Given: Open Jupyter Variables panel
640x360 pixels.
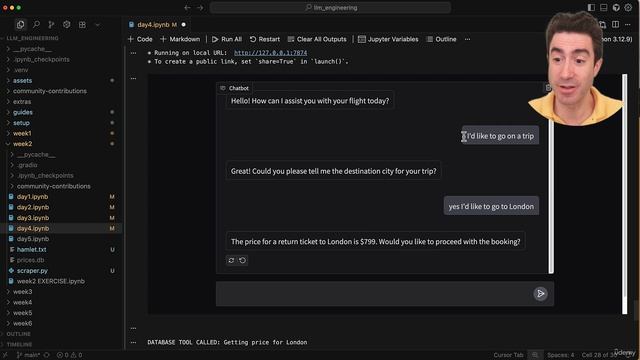Looking at the screenshot, I should click(388, 39).
